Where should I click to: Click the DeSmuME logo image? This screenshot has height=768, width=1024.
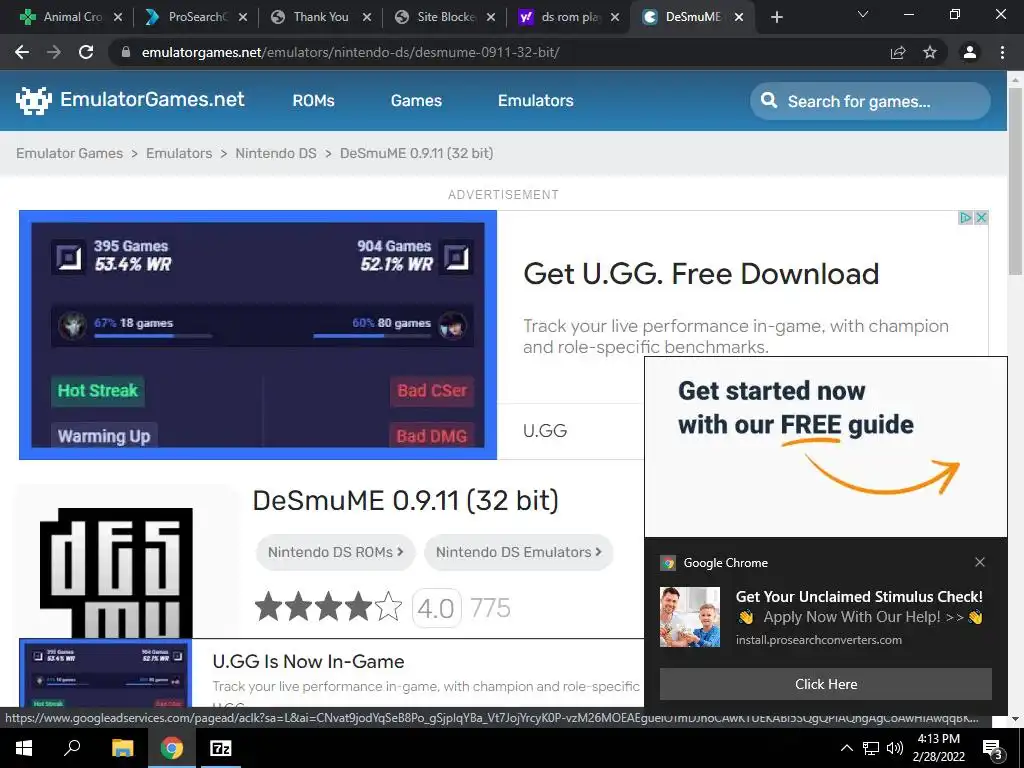coord(116,573)
